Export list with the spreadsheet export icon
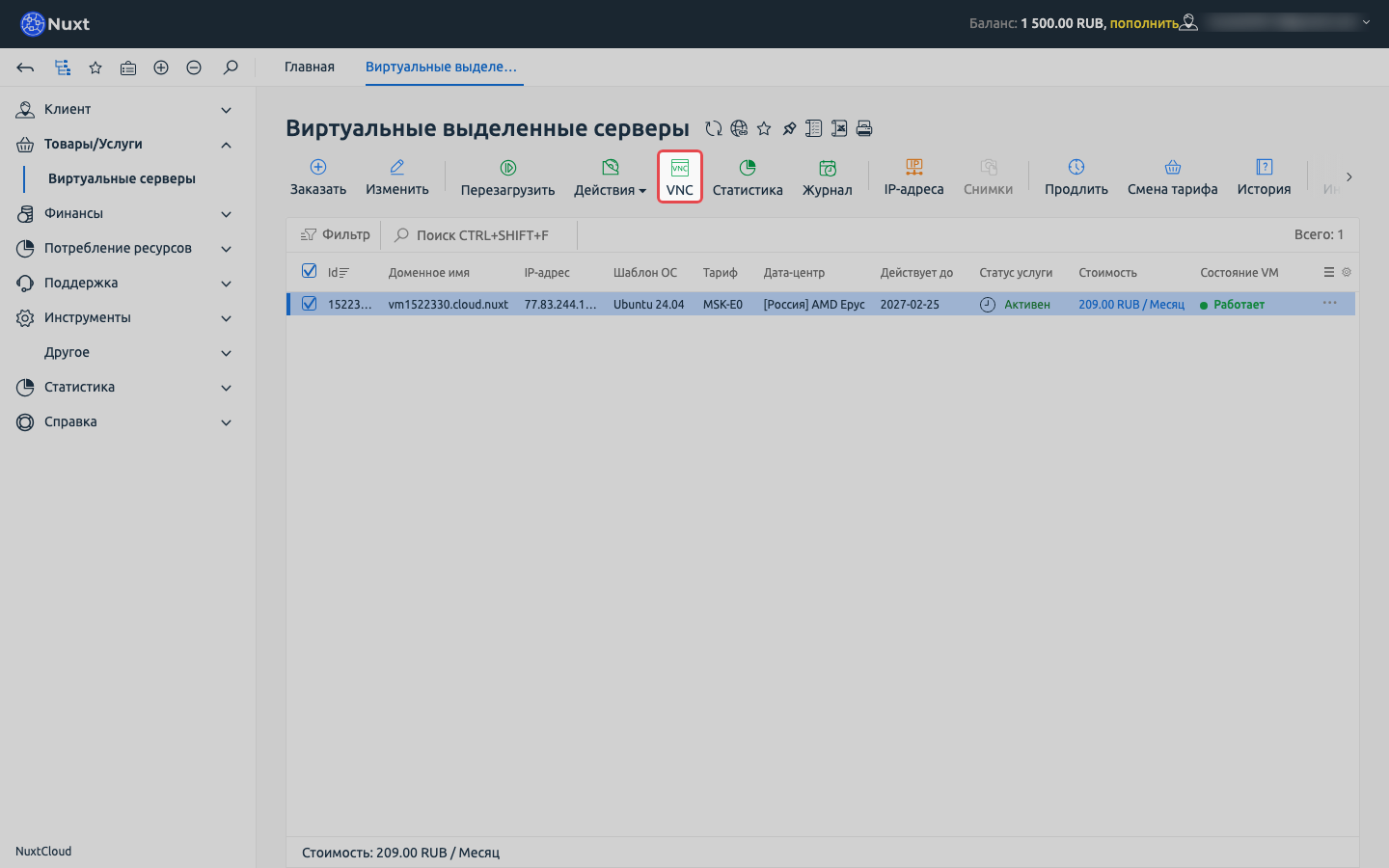This screenshot has width=1389, height=868. tap(839, 128)
